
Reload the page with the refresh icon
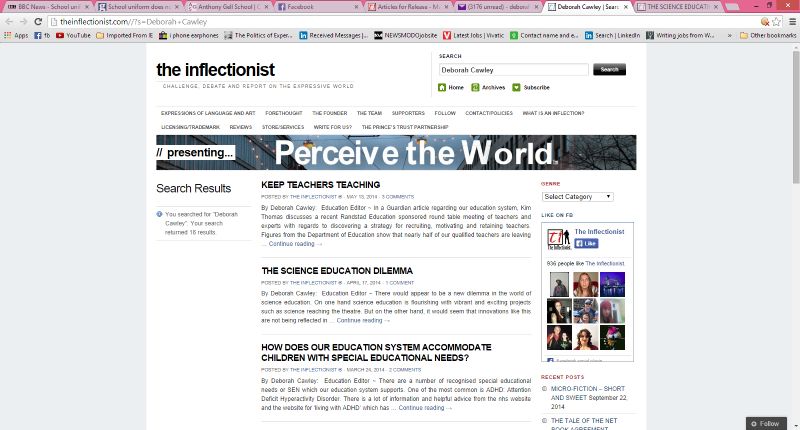[38, 22]
